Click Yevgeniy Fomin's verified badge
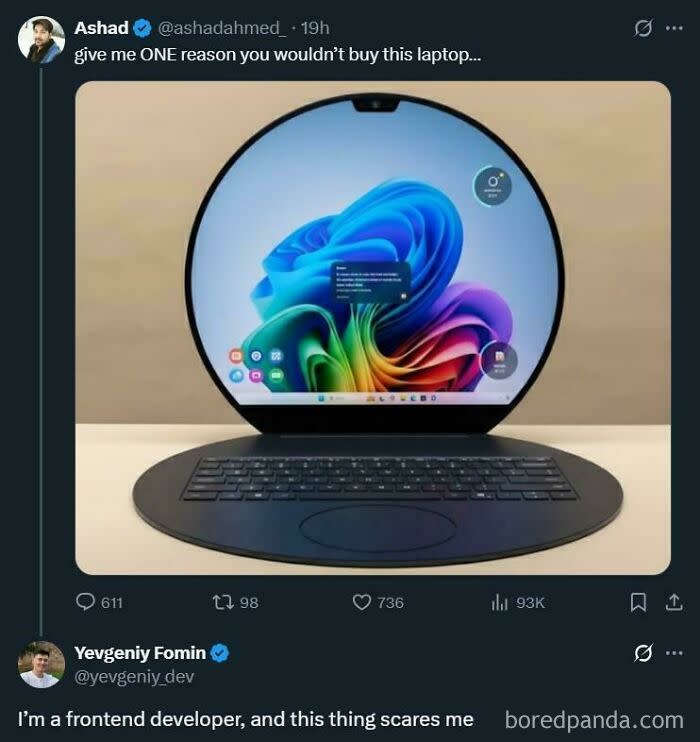700x742 pixels. click(x=219, y=653)
